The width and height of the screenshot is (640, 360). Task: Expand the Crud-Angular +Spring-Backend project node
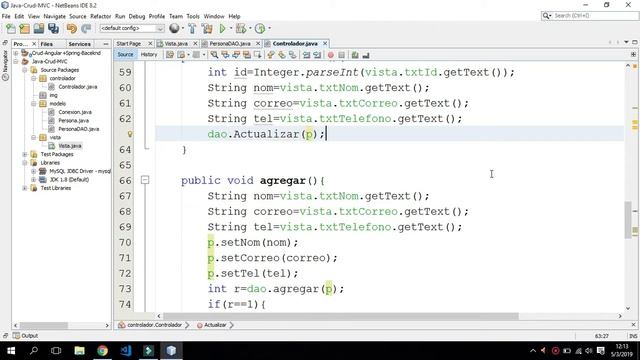pyautogui.click(x=16, y=53)
